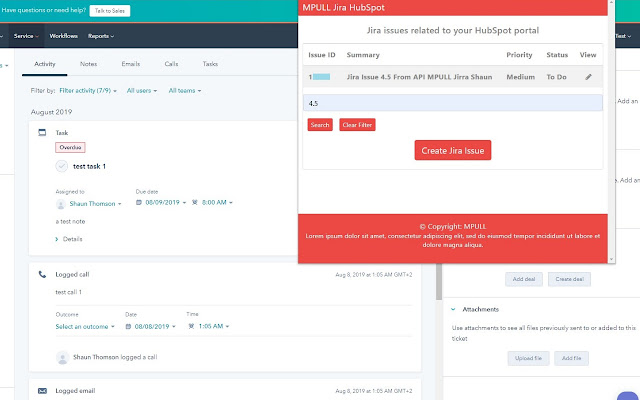Click the Clear Filter button
Image resolution: width=640 pixels, height=400 pixels.
(x=357, y=125)
